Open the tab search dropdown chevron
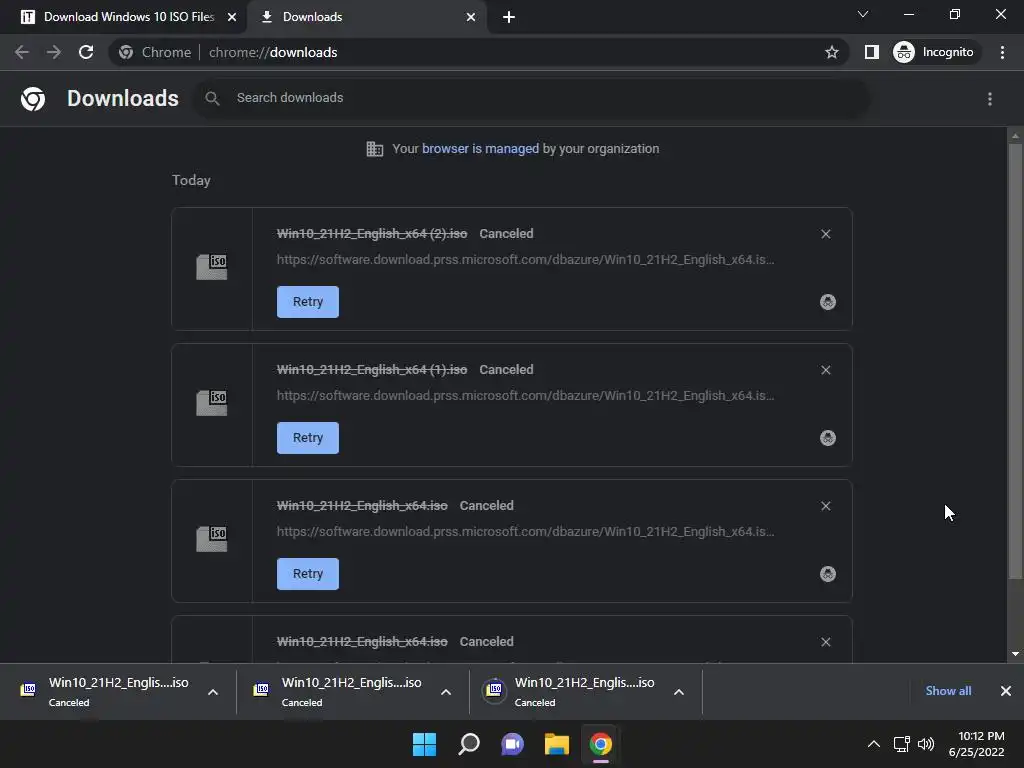Viewport: 1024px width, 768px height. pyautogui.click(x=863, y=14)
